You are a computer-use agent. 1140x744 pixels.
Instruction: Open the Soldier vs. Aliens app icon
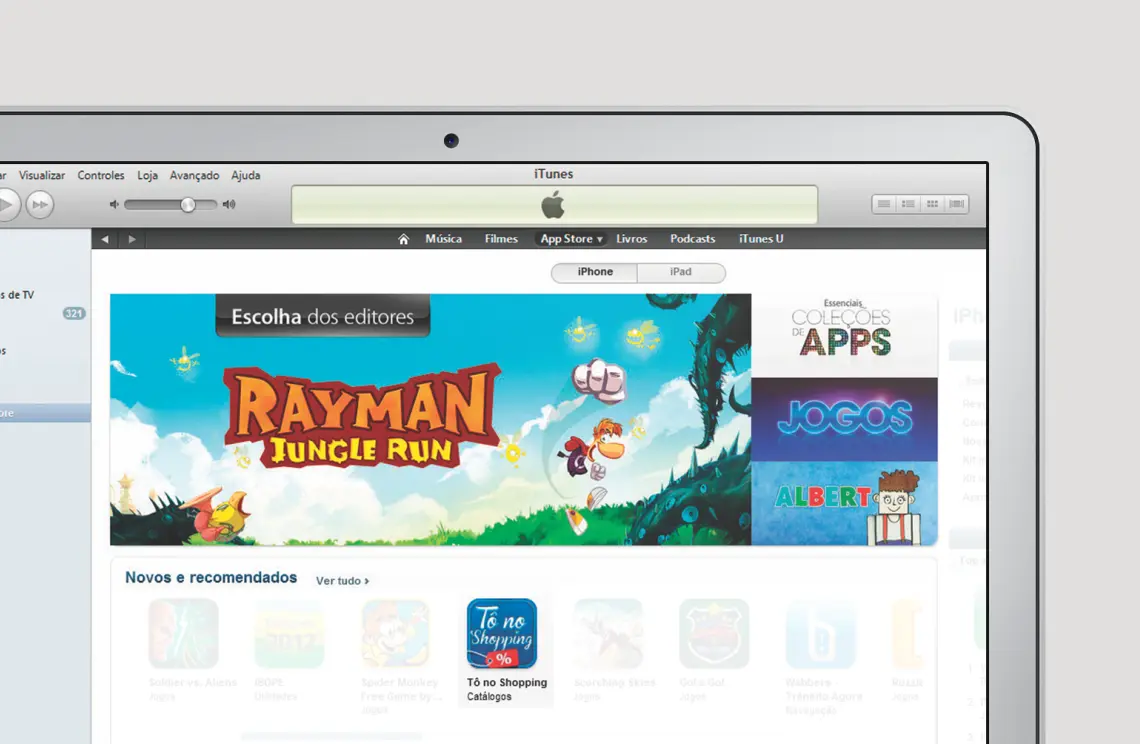pos(183,633)
